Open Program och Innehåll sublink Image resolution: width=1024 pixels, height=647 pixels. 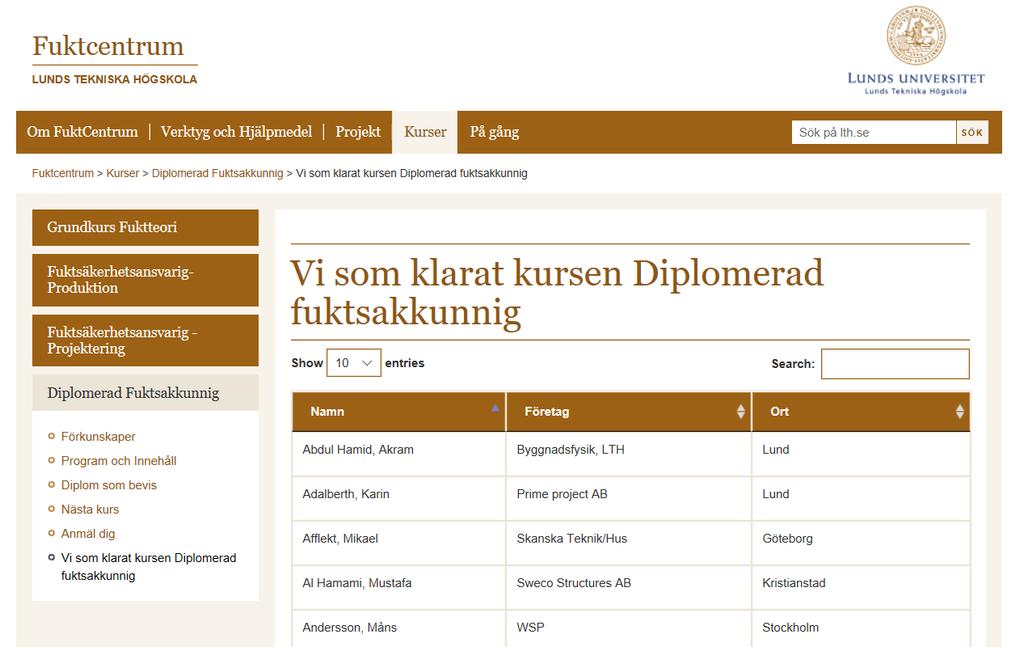(118, 460)
